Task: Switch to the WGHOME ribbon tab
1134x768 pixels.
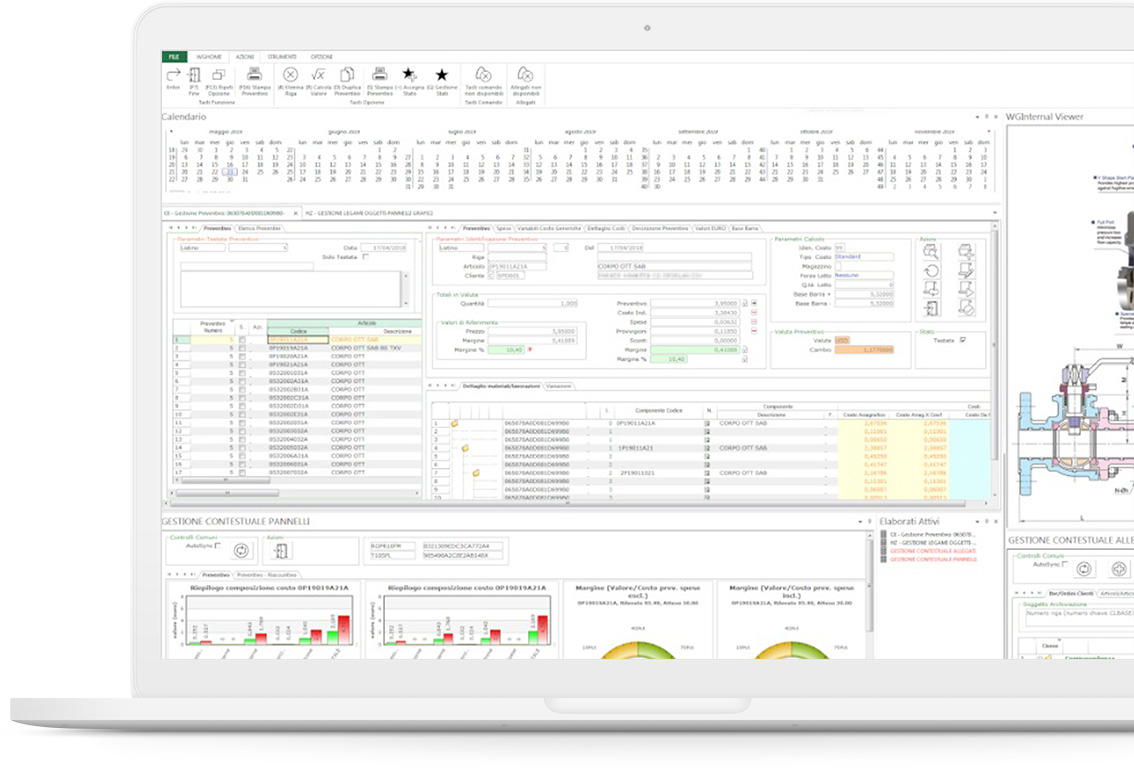Action: 209,56
